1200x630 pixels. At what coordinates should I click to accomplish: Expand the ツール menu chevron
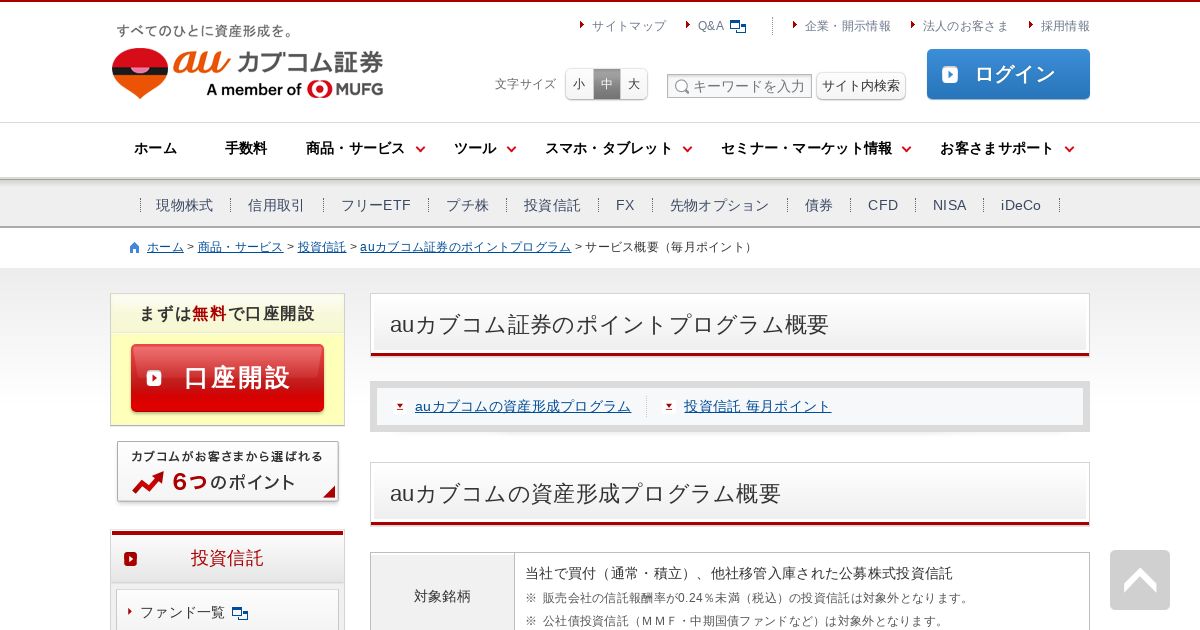(512, 149)
